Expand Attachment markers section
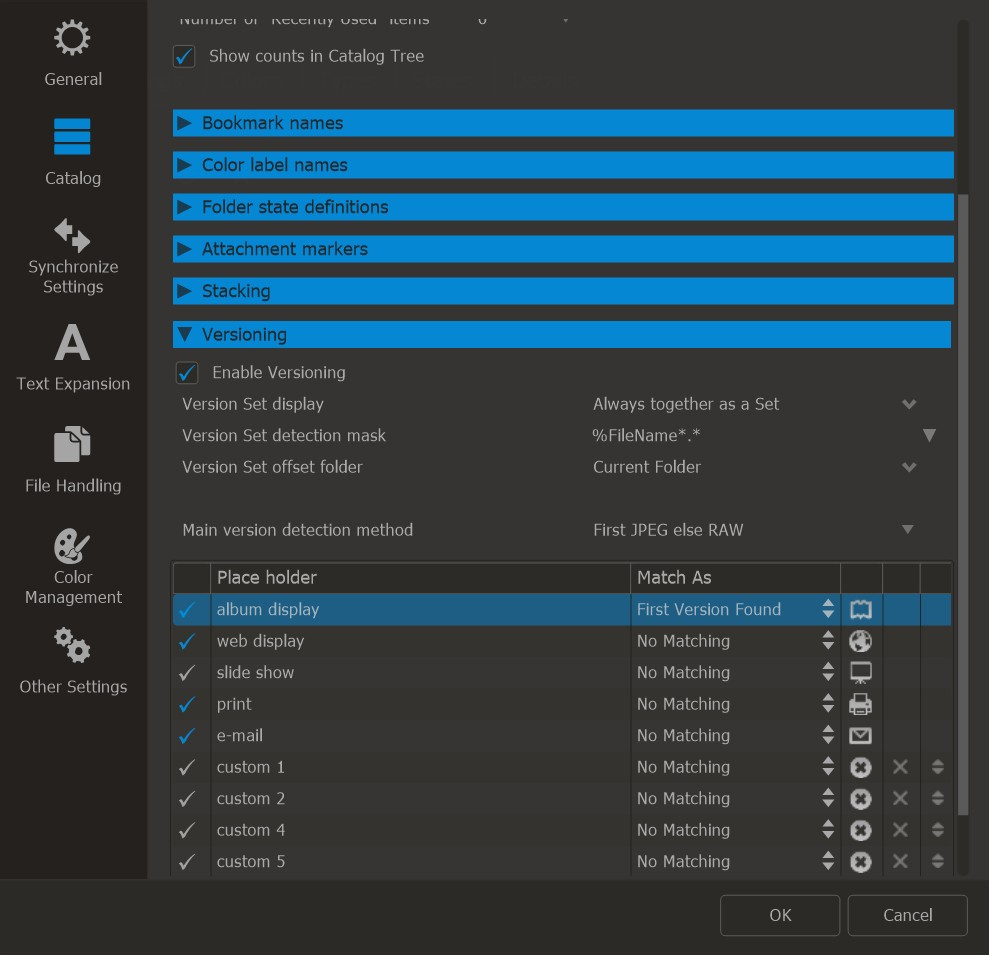 563,249
